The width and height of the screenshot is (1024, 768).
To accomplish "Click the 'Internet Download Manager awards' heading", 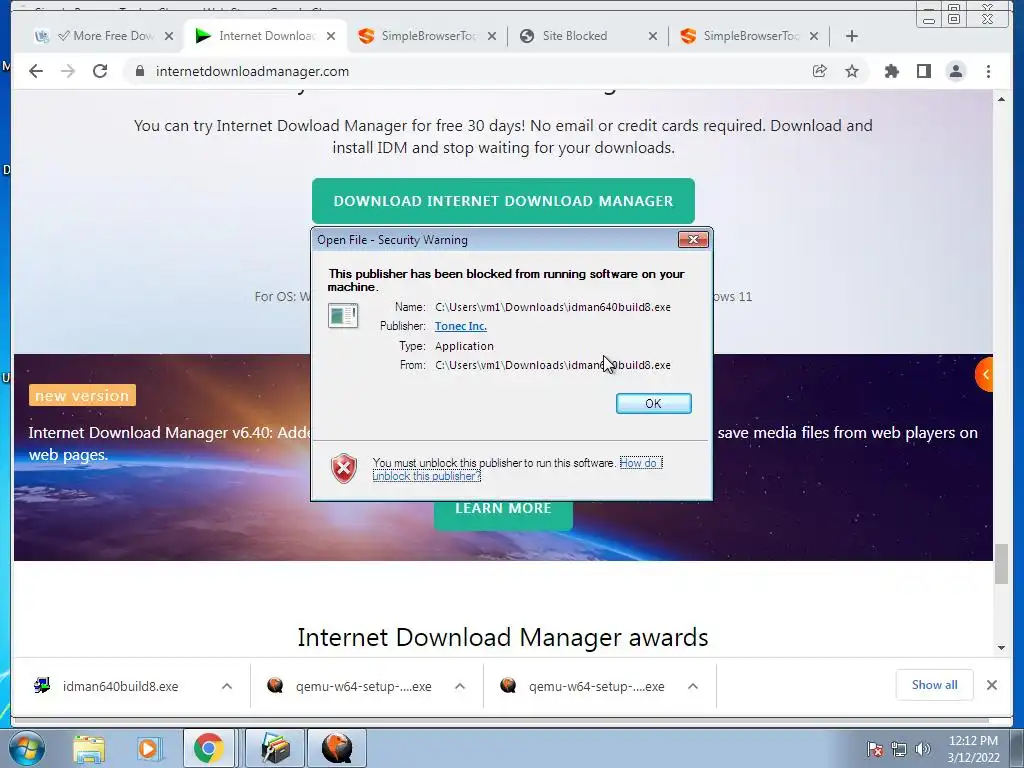I will (503, 637).
